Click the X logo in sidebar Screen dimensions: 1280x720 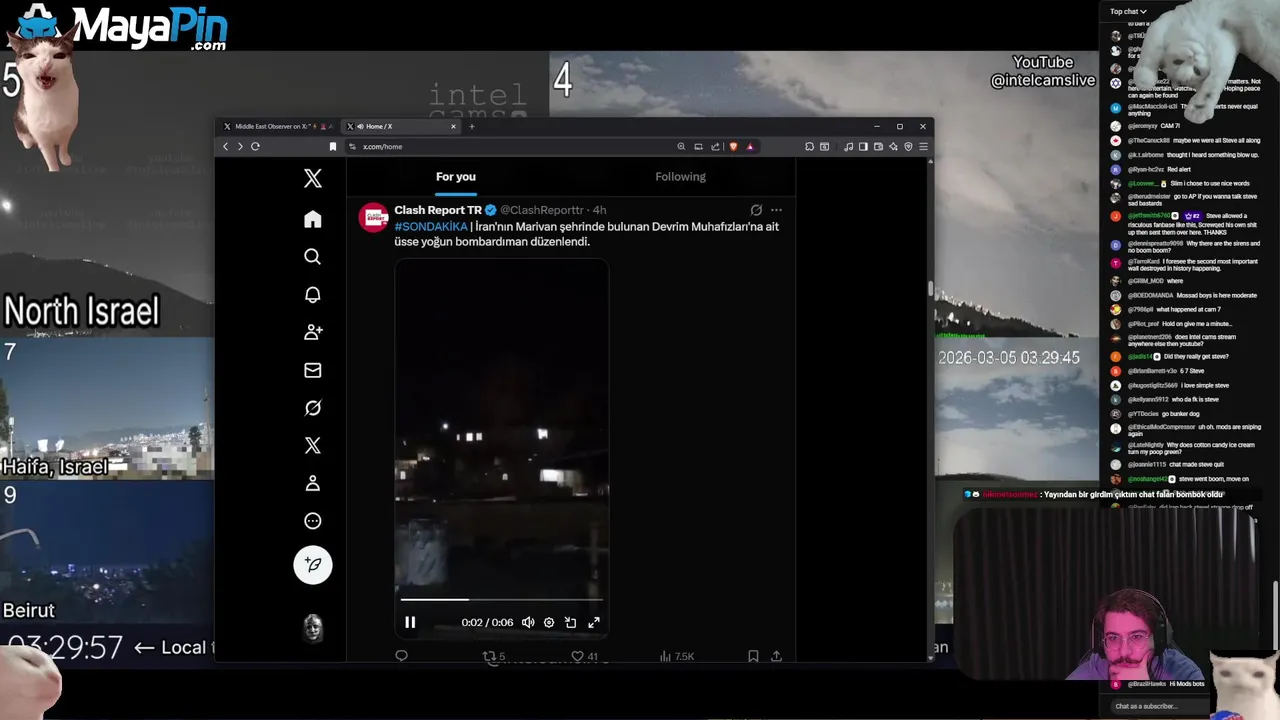(313, 178)
